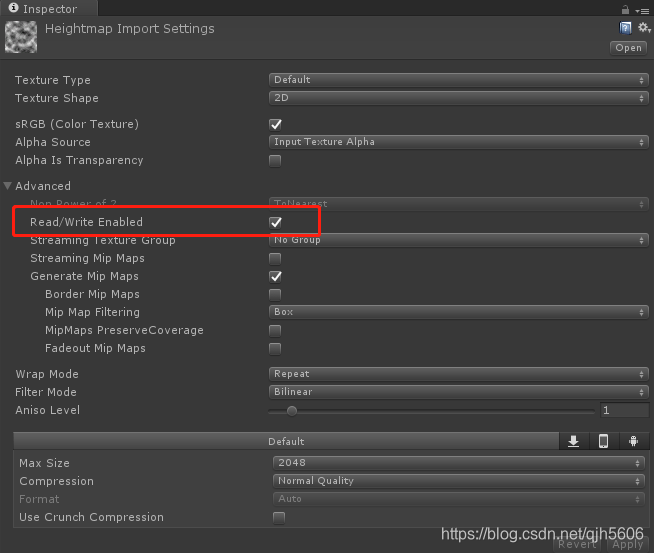654x553 pixels.
Task: Click the Read/Write Enabled label
Action: pos(86,222)
